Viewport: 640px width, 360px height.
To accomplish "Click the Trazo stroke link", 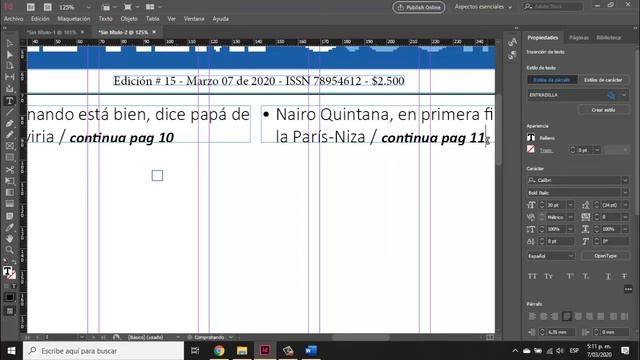I will point(546,150).
